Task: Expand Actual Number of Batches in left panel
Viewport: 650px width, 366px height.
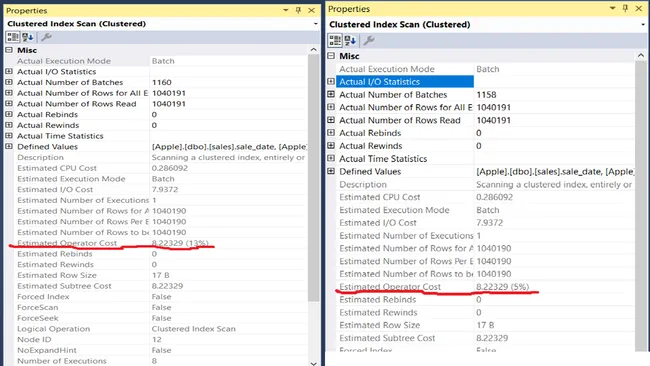Action: pos(9,82)
